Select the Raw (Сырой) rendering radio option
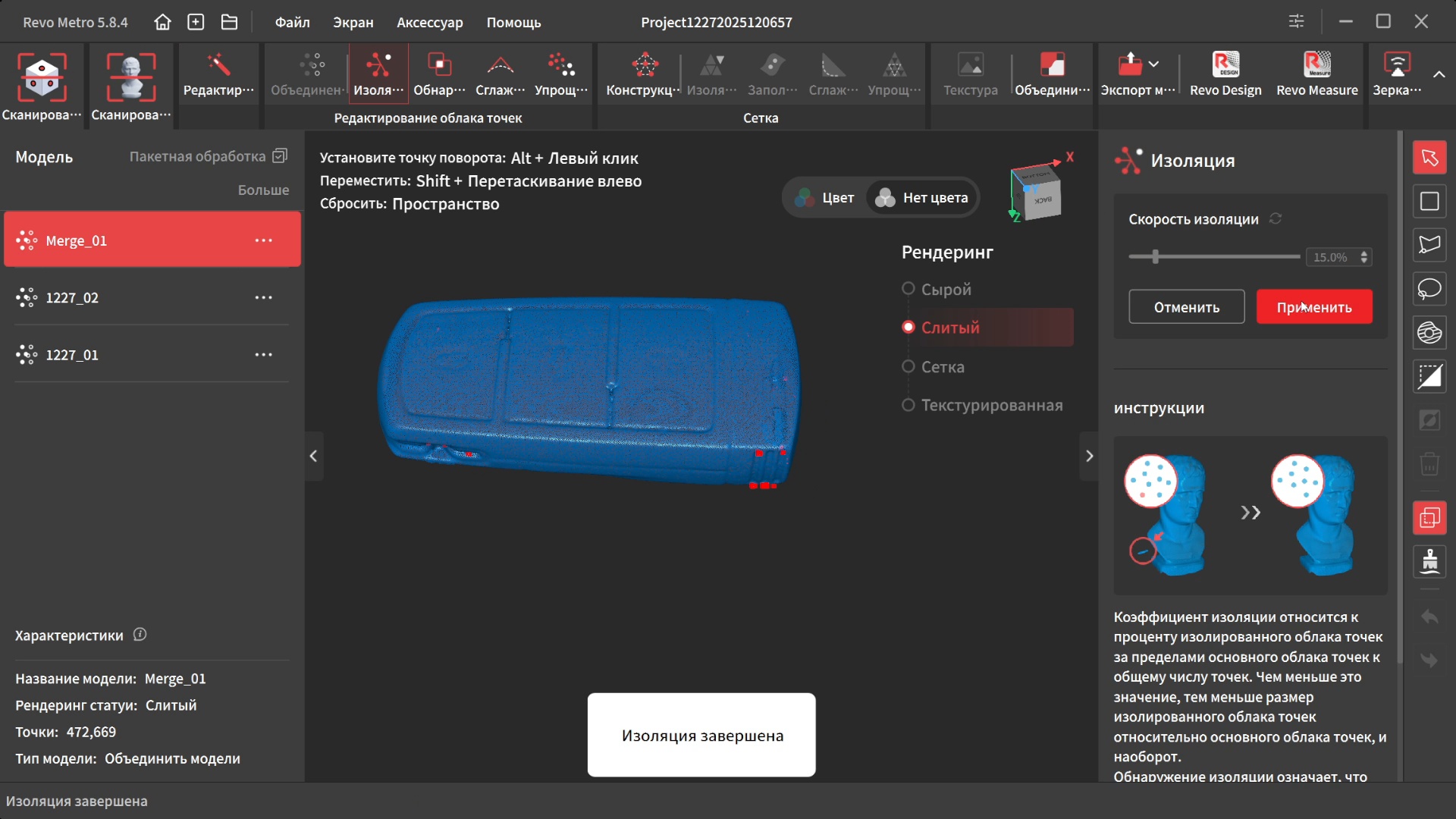The width and height of the screenshot is (1456, 819). click(908, 289)
